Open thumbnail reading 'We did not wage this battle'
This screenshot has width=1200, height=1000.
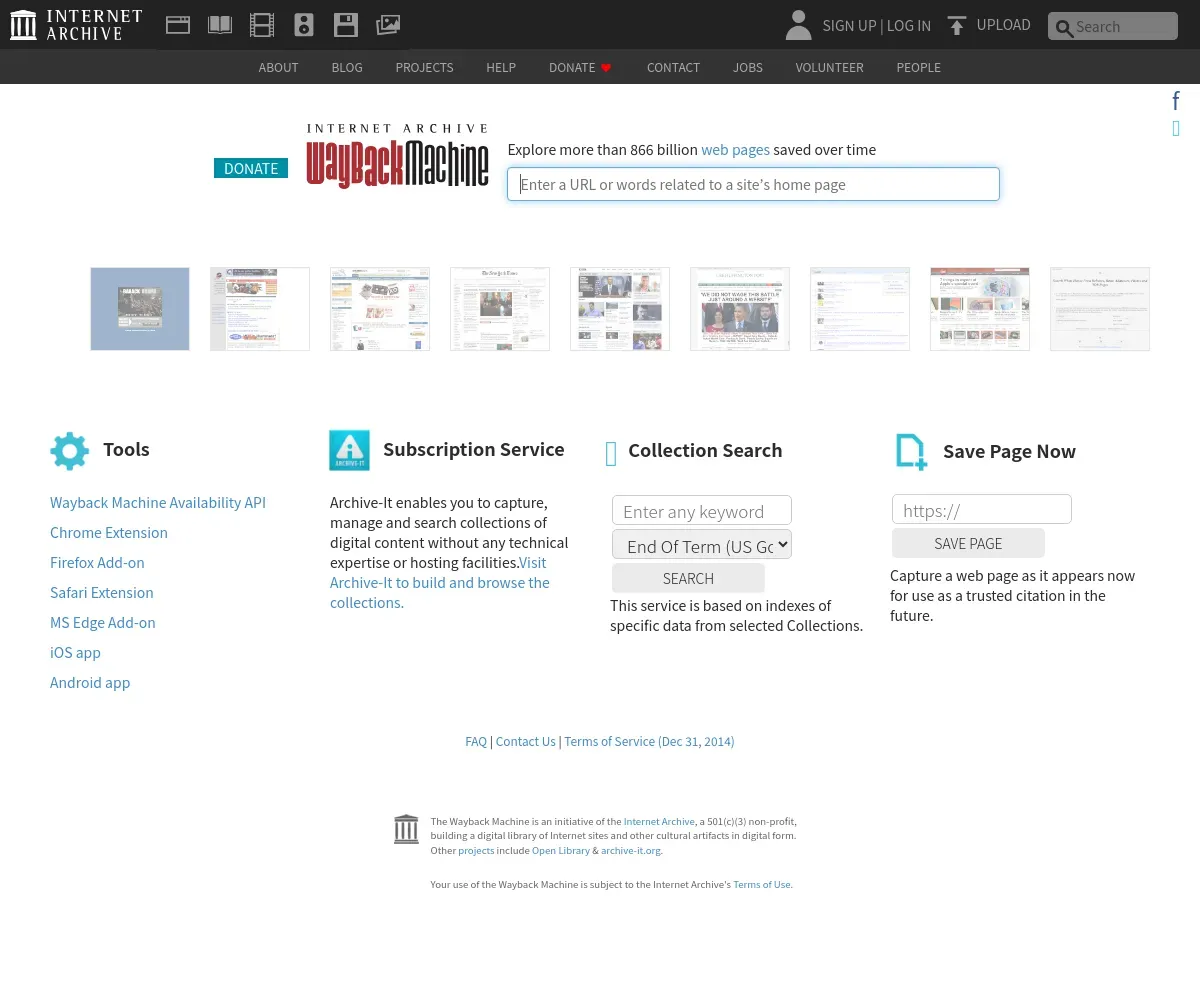tap(740, 309)
